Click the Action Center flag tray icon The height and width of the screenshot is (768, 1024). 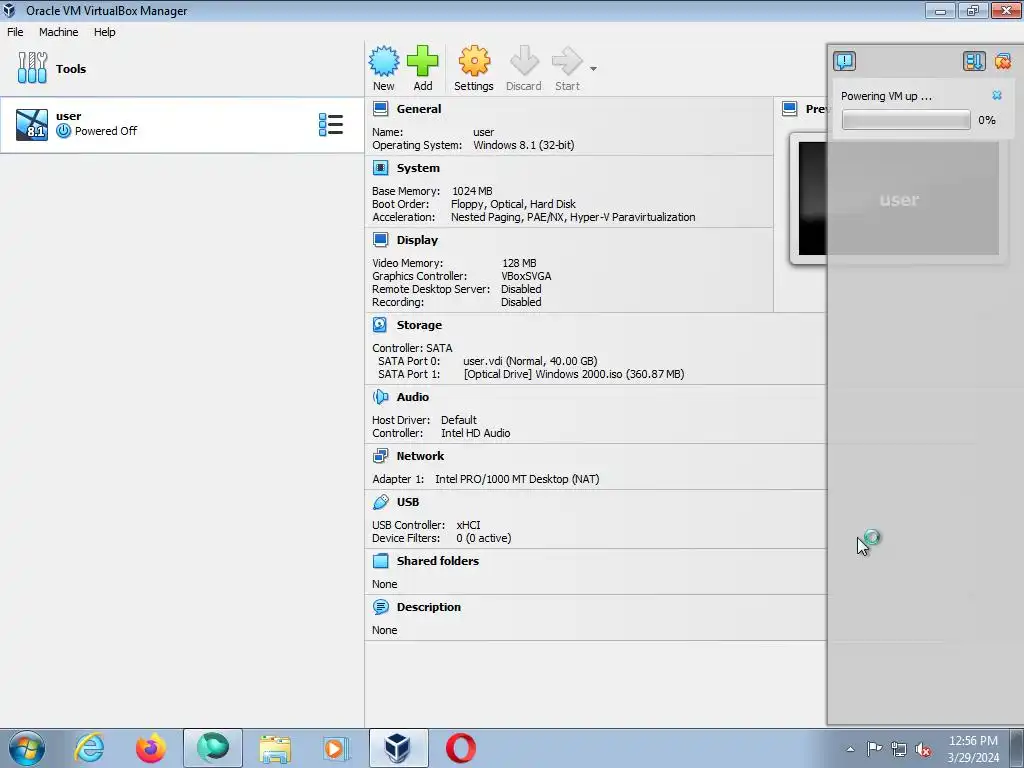click(x=874, y=749)
